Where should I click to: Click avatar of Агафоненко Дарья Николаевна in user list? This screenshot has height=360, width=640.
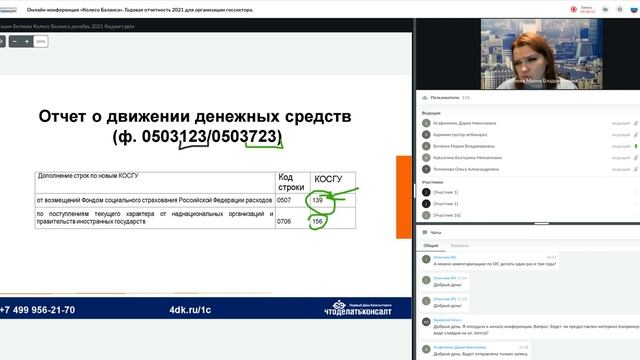[426, 123]
